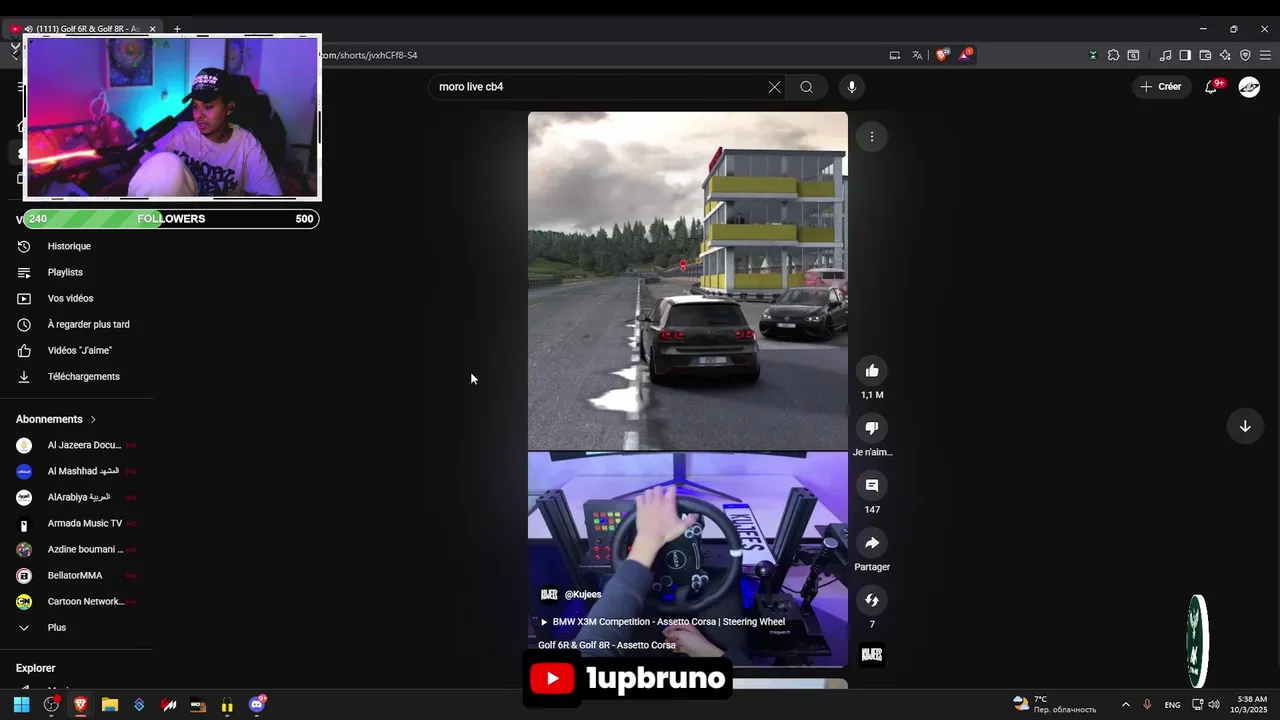Open the browser extensions puzzle icon
Screen dimensions: 1280x720
[x=1113, y=55]
